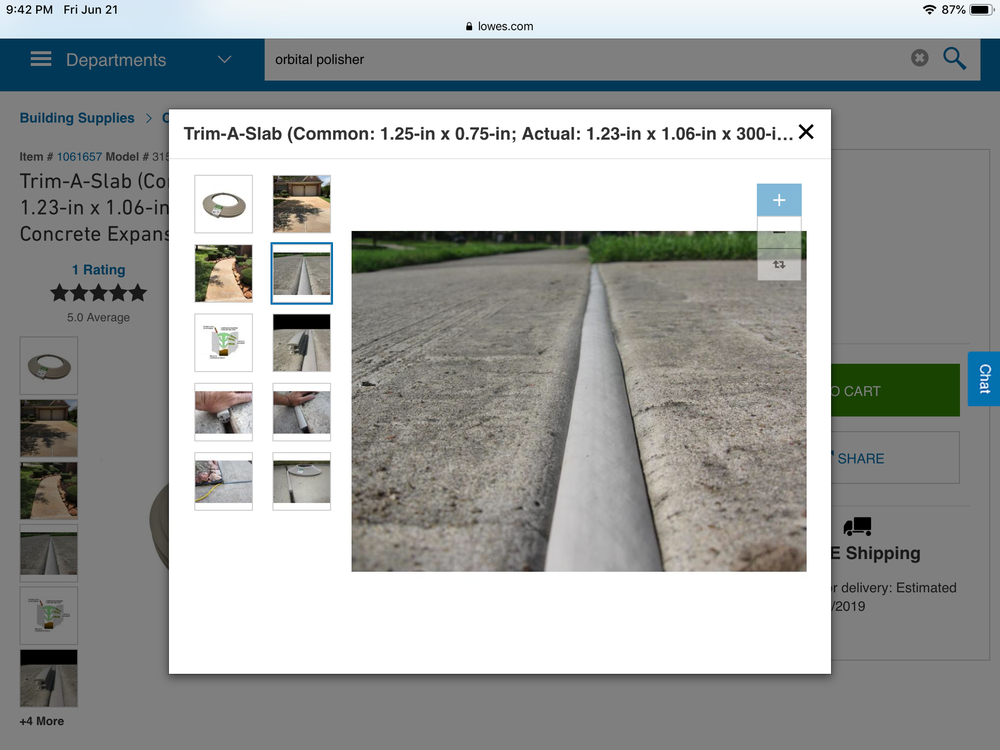Click the concrete joint thumbnail on background page

pos(48,553)
